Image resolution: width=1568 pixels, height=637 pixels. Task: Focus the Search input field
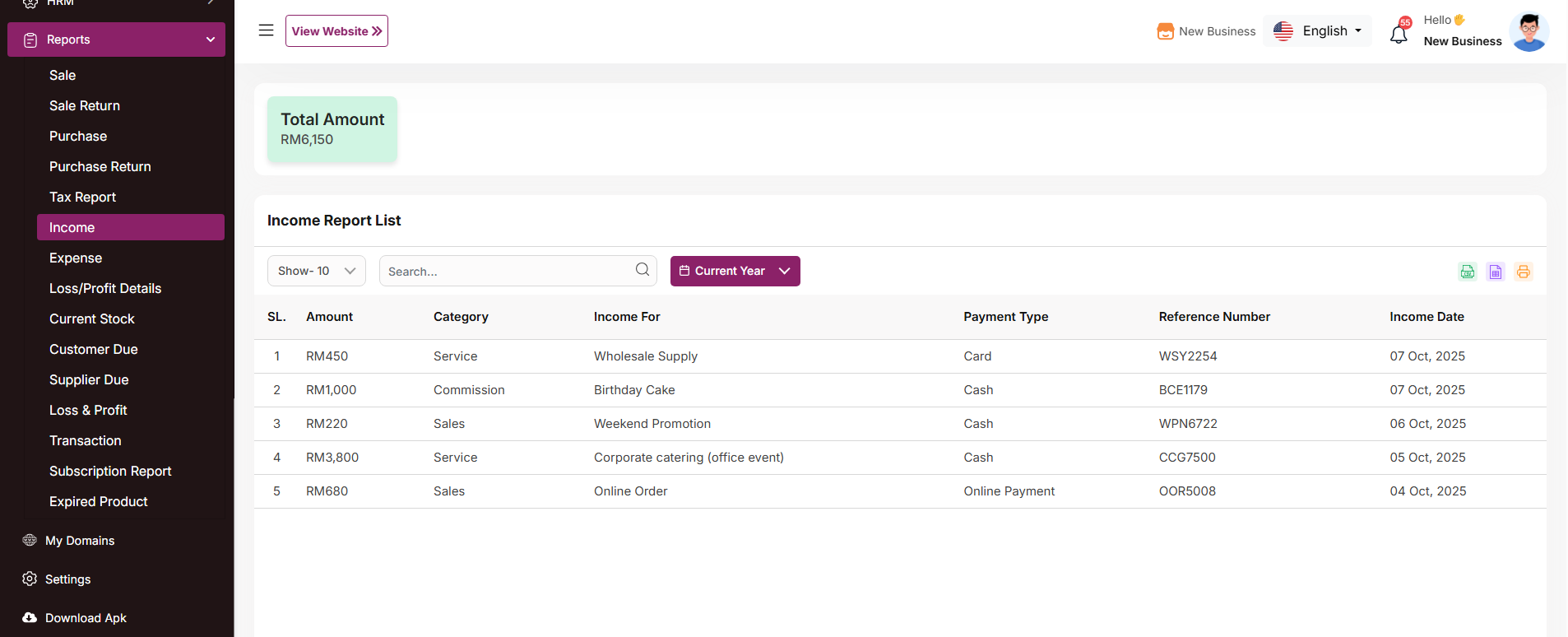pos(506,271)
